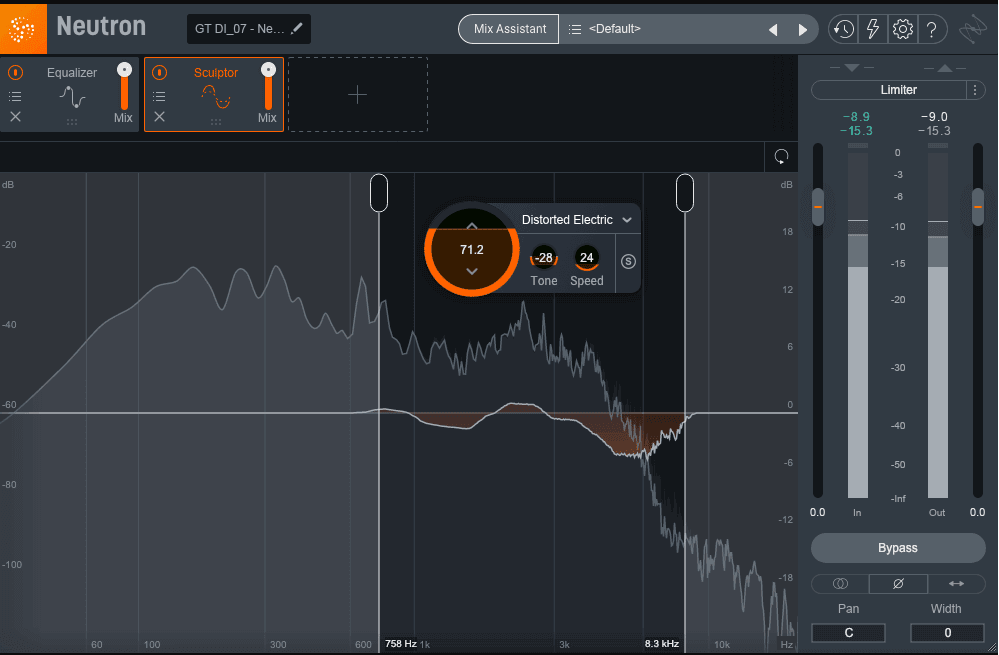Image resolution: width=999 pixels, height=655 pixels.
Task: Toggle the Equalizer module power button
Action: (16, 73)
